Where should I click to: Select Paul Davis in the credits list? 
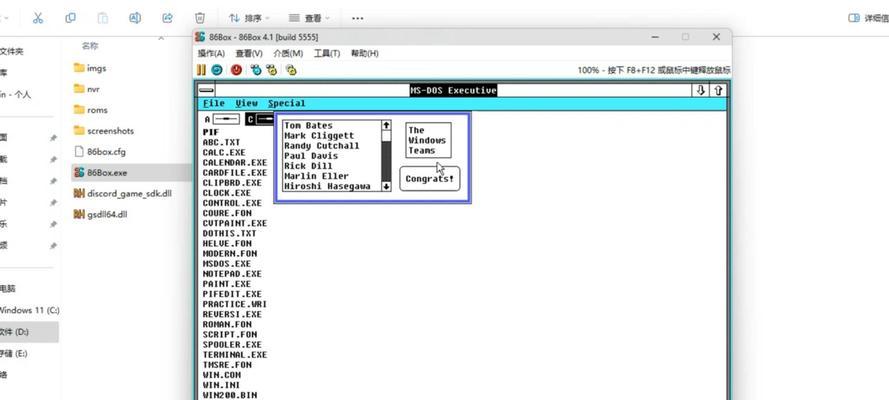(311, 156)
